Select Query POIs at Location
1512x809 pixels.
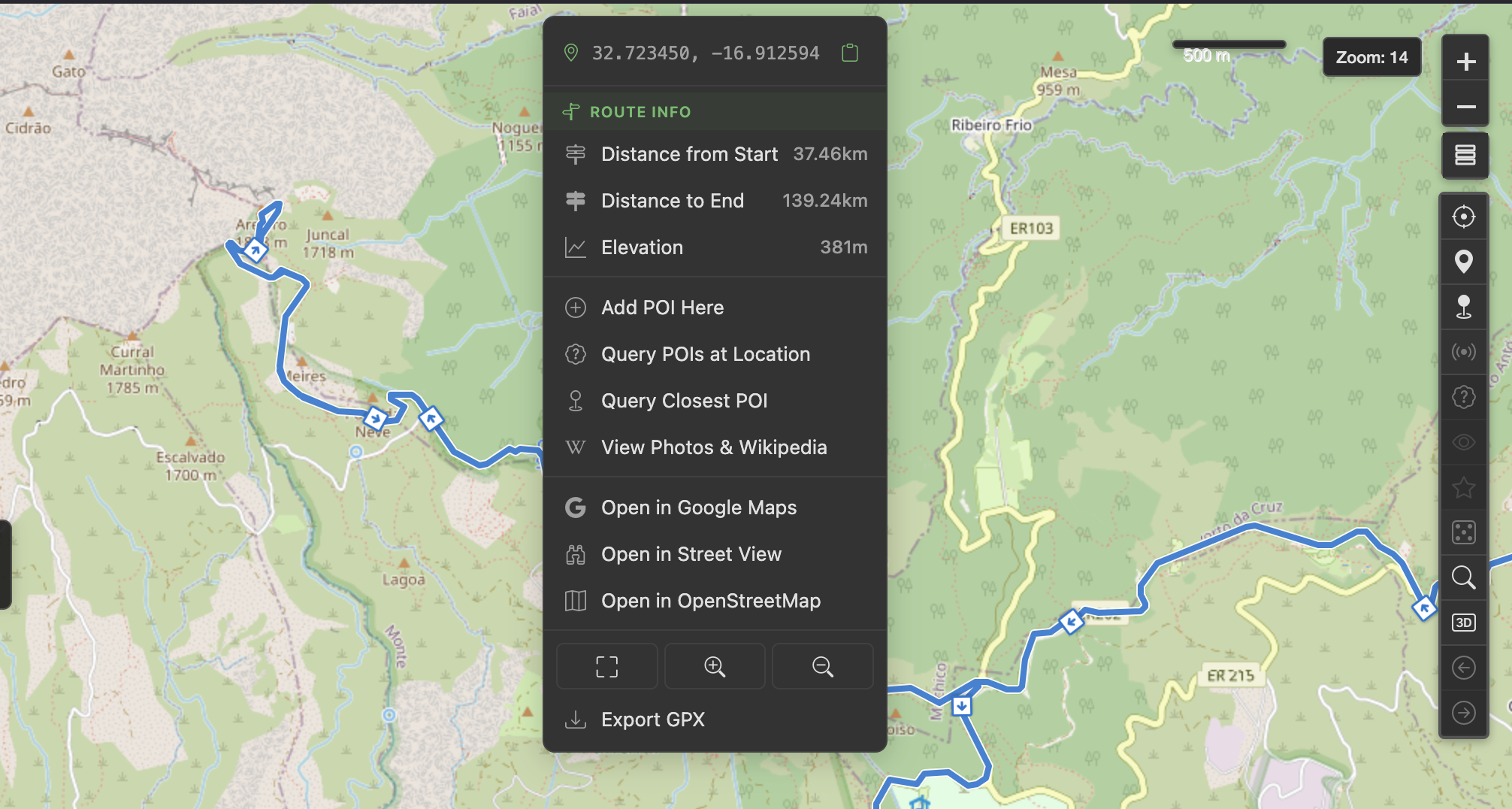pyautogui.click(x=705, y=354)
